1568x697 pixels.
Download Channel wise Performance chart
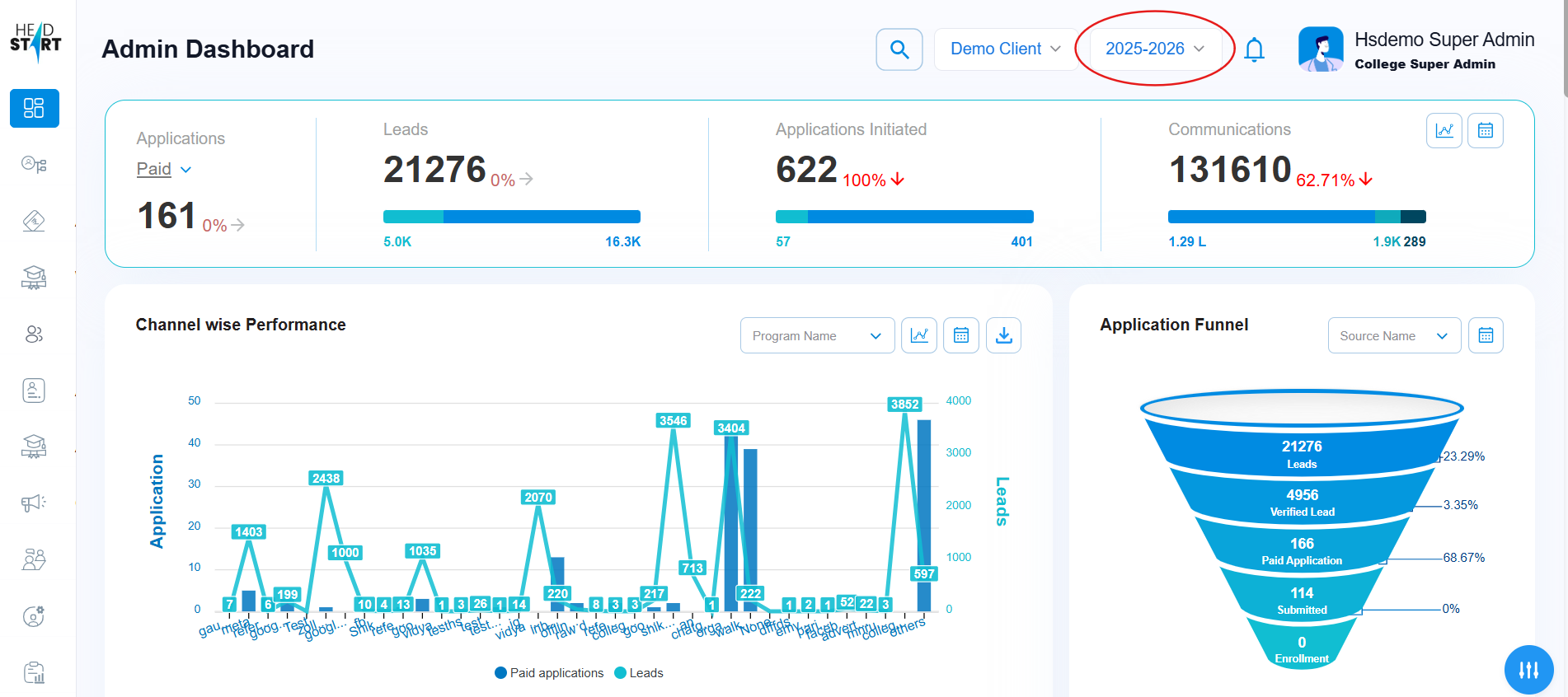[x=1003, y=335]
